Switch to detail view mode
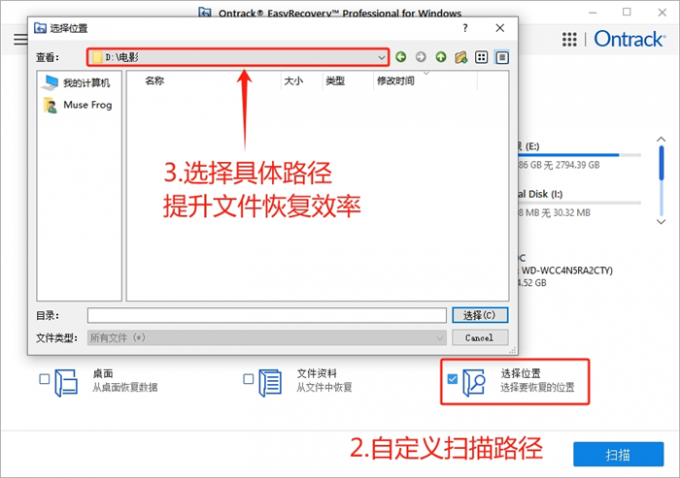This screenshot has height=478, width=680. pos(502,57)
